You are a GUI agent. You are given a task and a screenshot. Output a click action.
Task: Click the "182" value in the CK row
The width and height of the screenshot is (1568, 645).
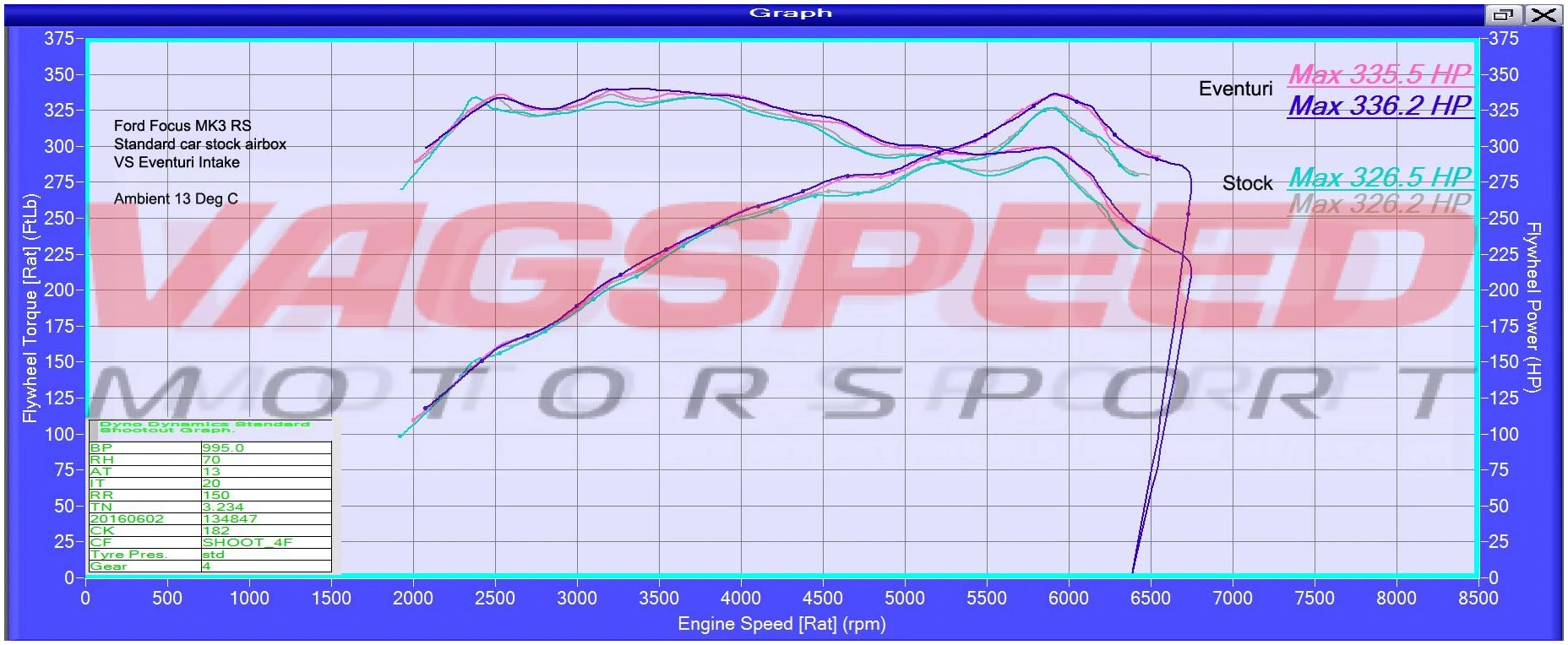point(215,531)
